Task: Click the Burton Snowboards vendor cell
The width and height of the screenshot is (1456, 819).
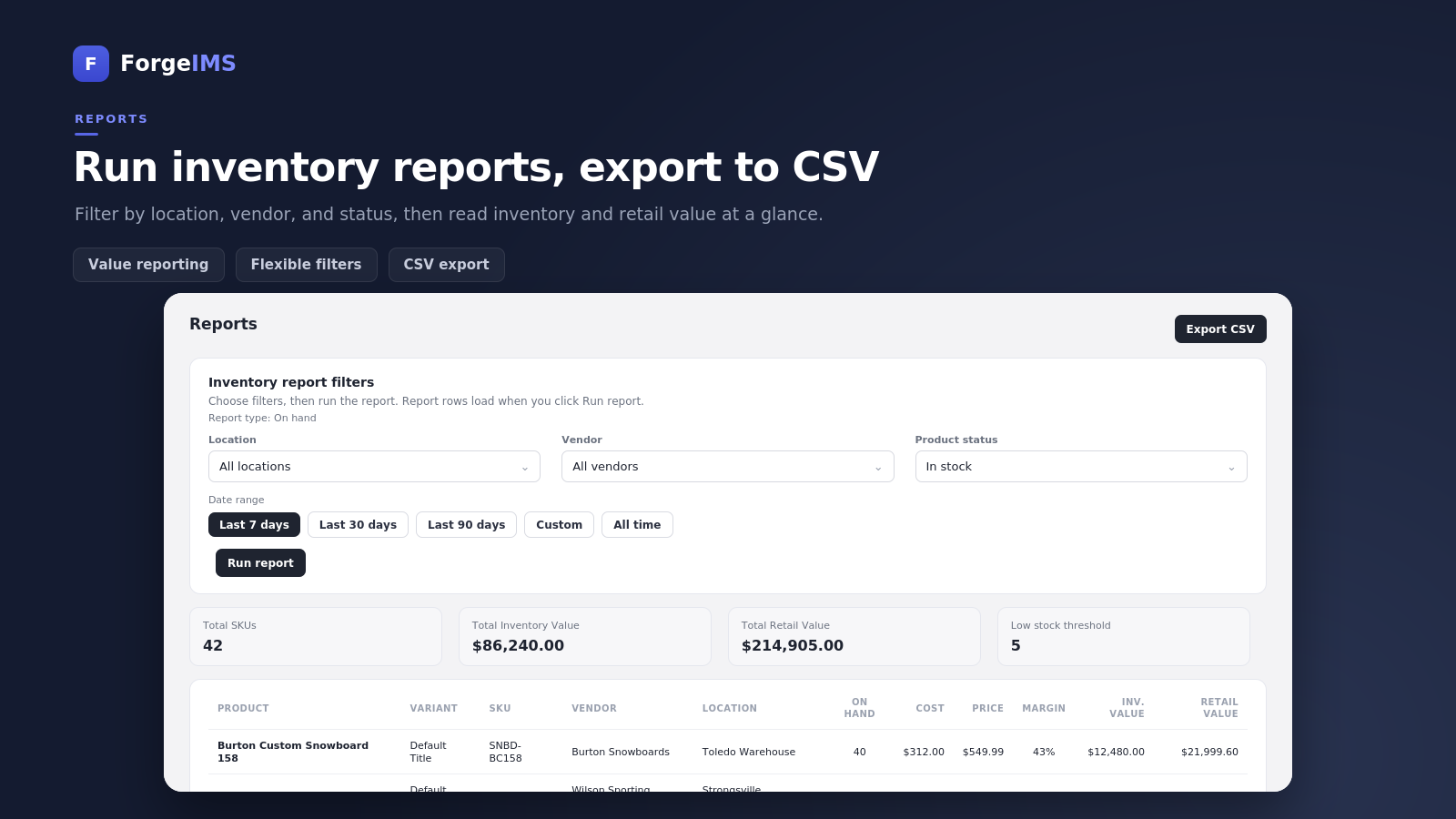Action: coord(621,752)
